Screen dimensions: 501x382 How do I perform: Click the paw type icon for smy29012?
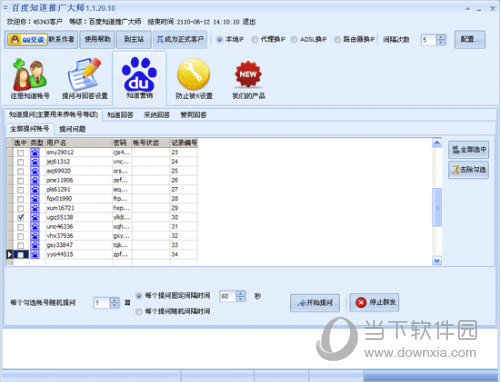click(x=35, y=152)
